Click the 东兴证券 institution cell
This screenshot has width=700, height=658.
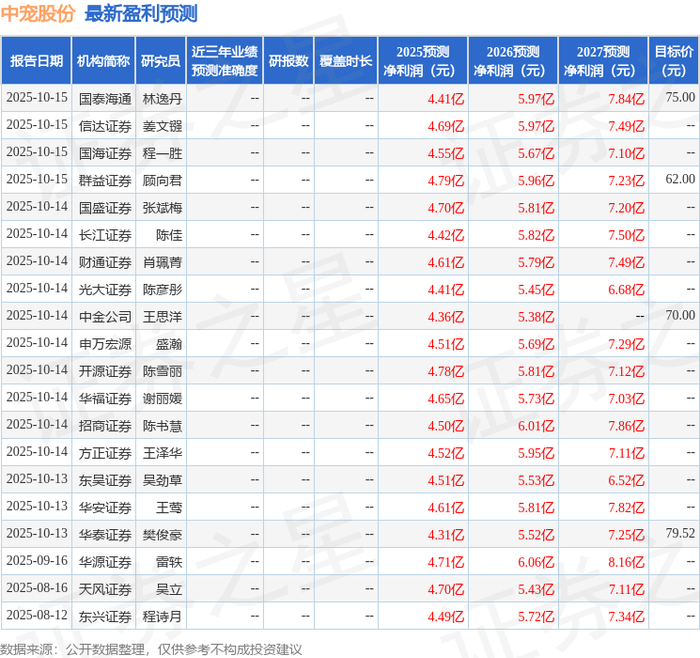point(105,616)
